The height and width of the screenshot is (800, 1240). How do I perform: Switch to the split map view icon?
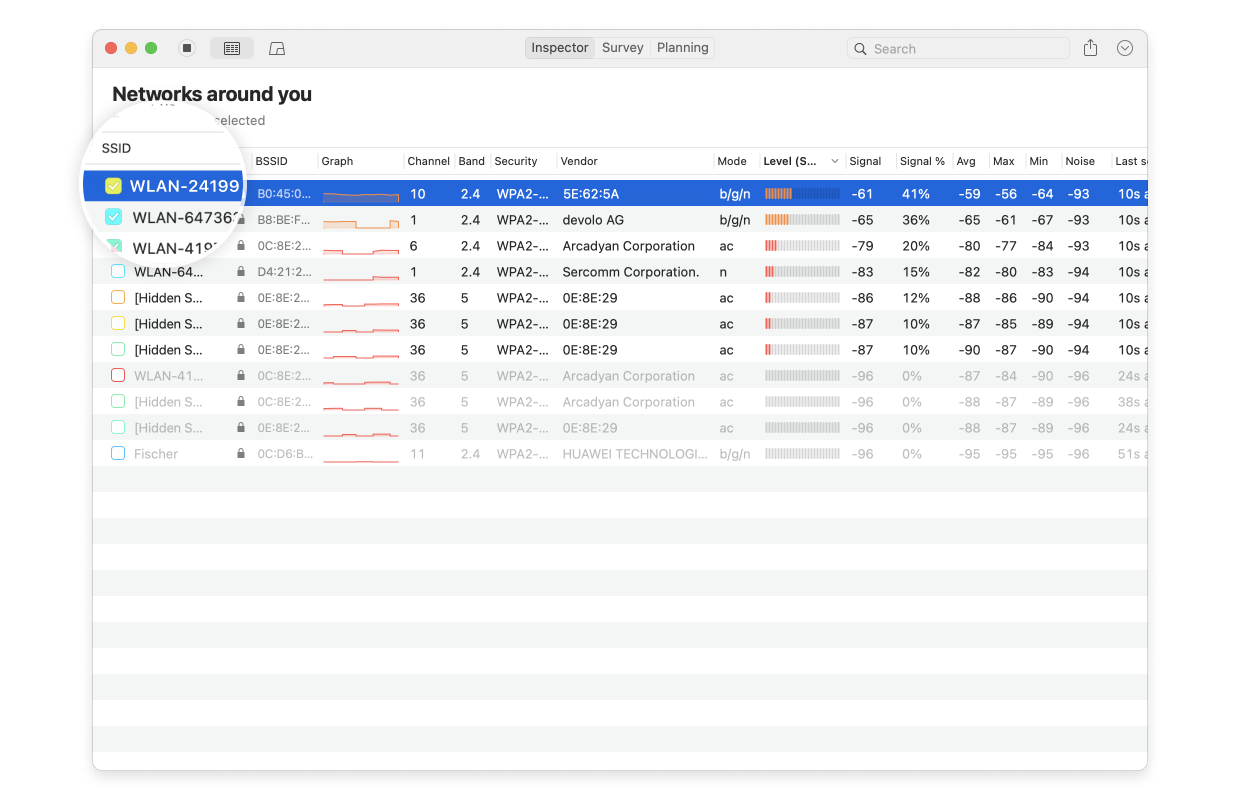coord(276,47)
